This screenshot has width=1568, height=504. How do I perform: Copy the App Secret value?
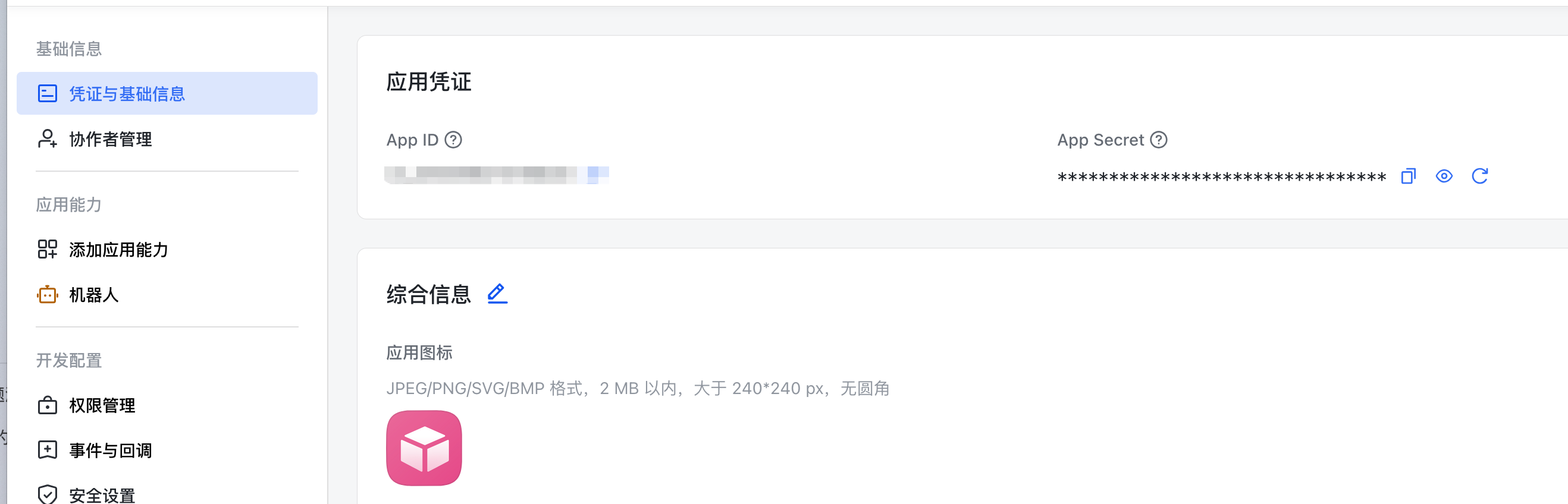[1409, 177]
